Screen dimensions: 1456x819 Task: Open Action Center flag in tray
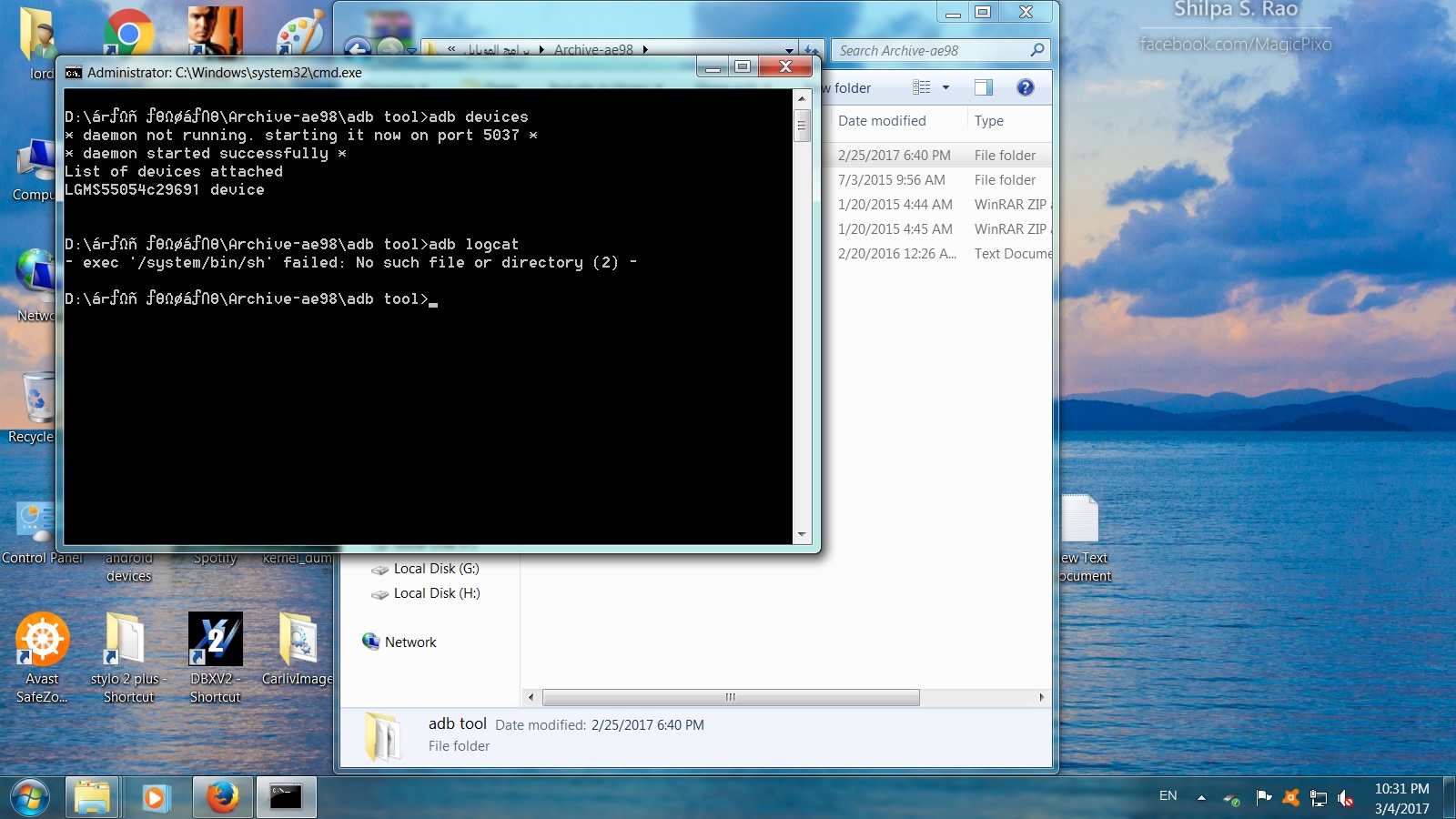tap(1263, 798)
